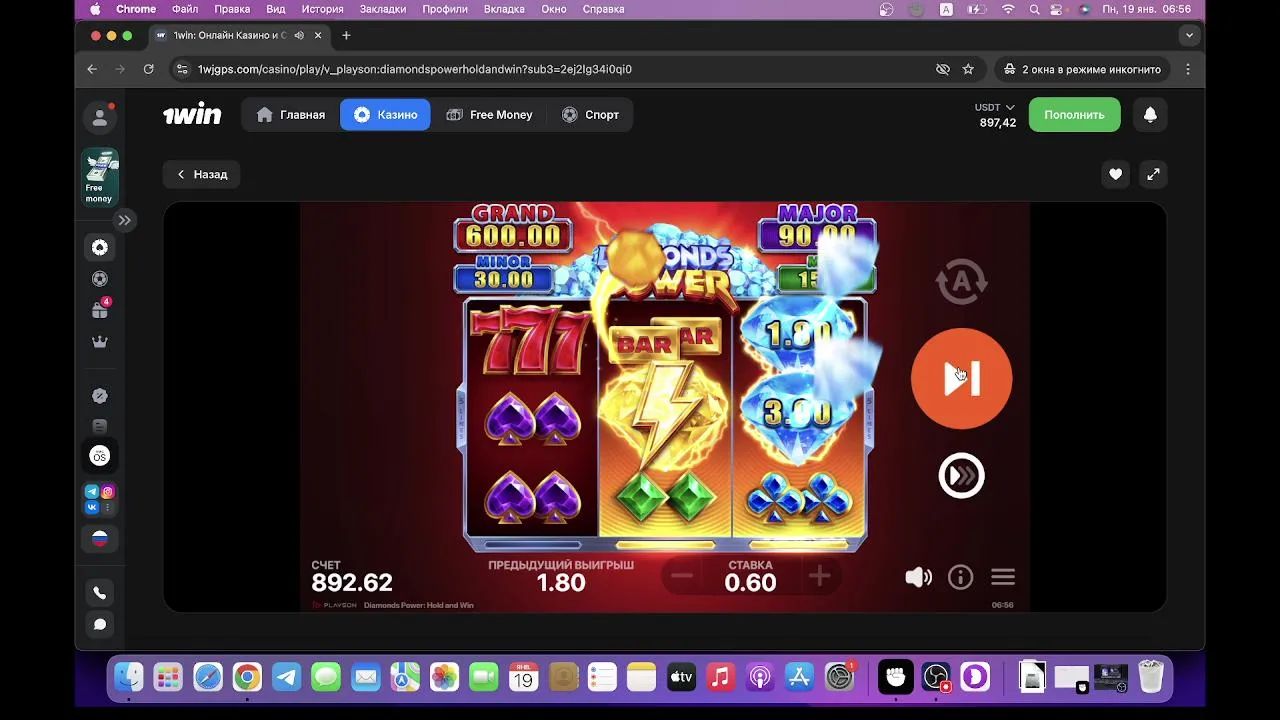
Task: Open Chrome three-dot menu
Action: click(x=1188, y=69)
